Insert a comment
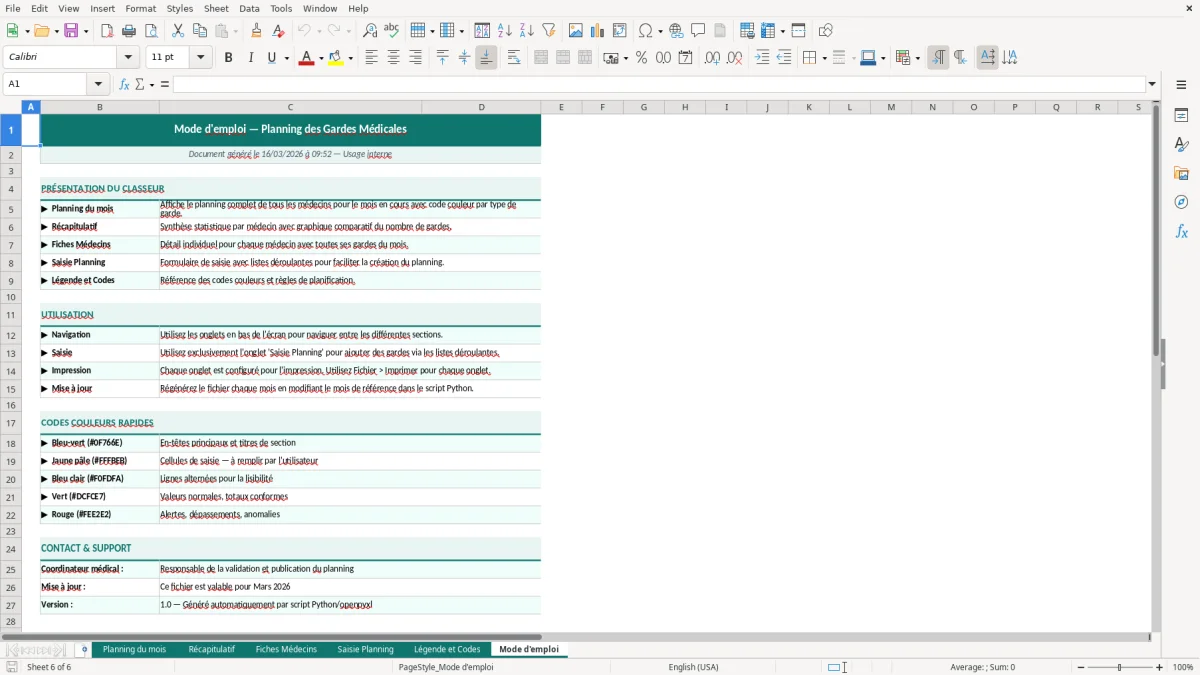Screen dimensions: 1200x675 pyautogui.click(x=699, y=31)
